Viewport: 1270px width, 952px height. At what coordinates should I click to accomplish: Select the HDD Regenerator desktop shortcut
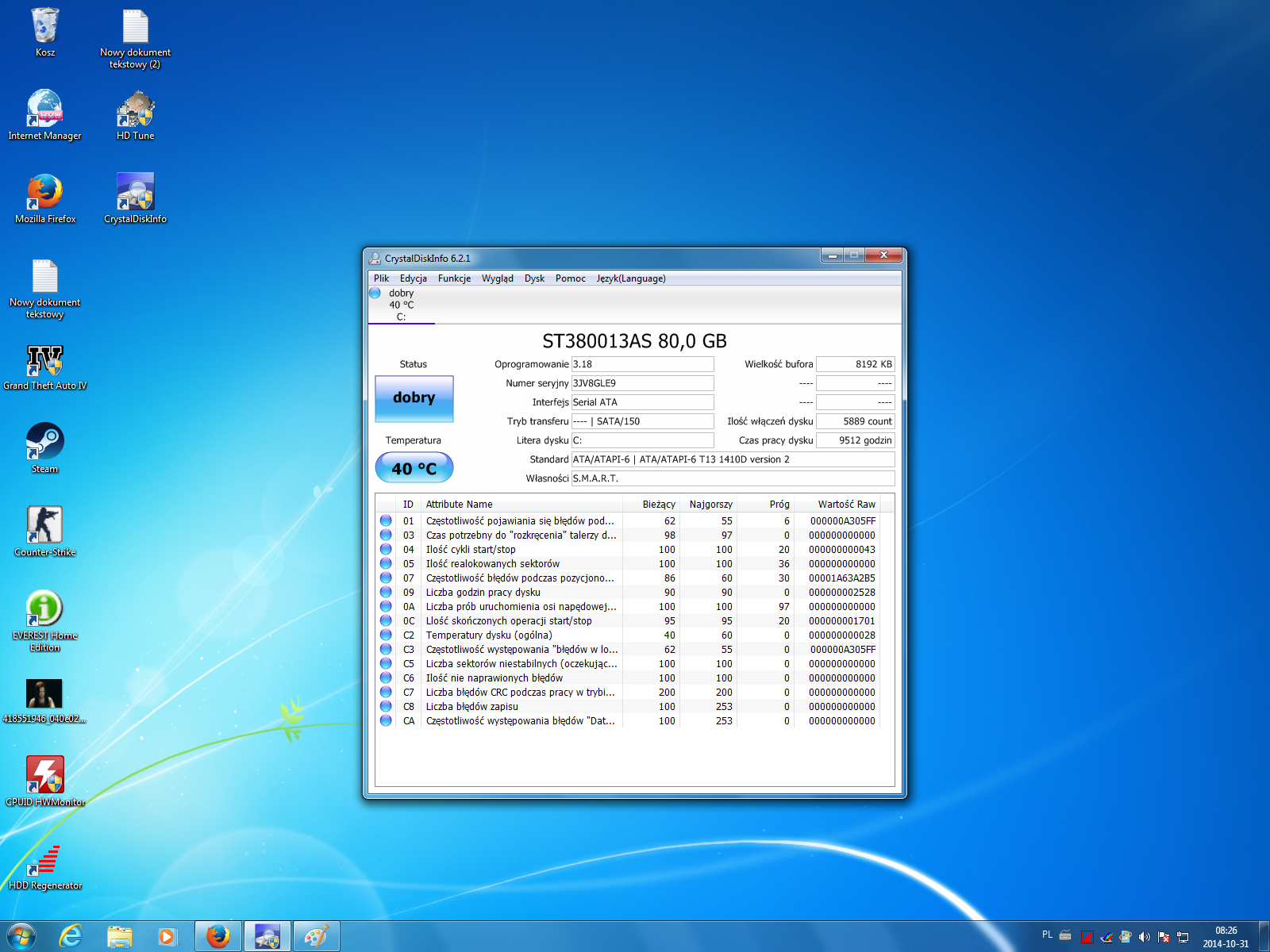click(45, 866)
